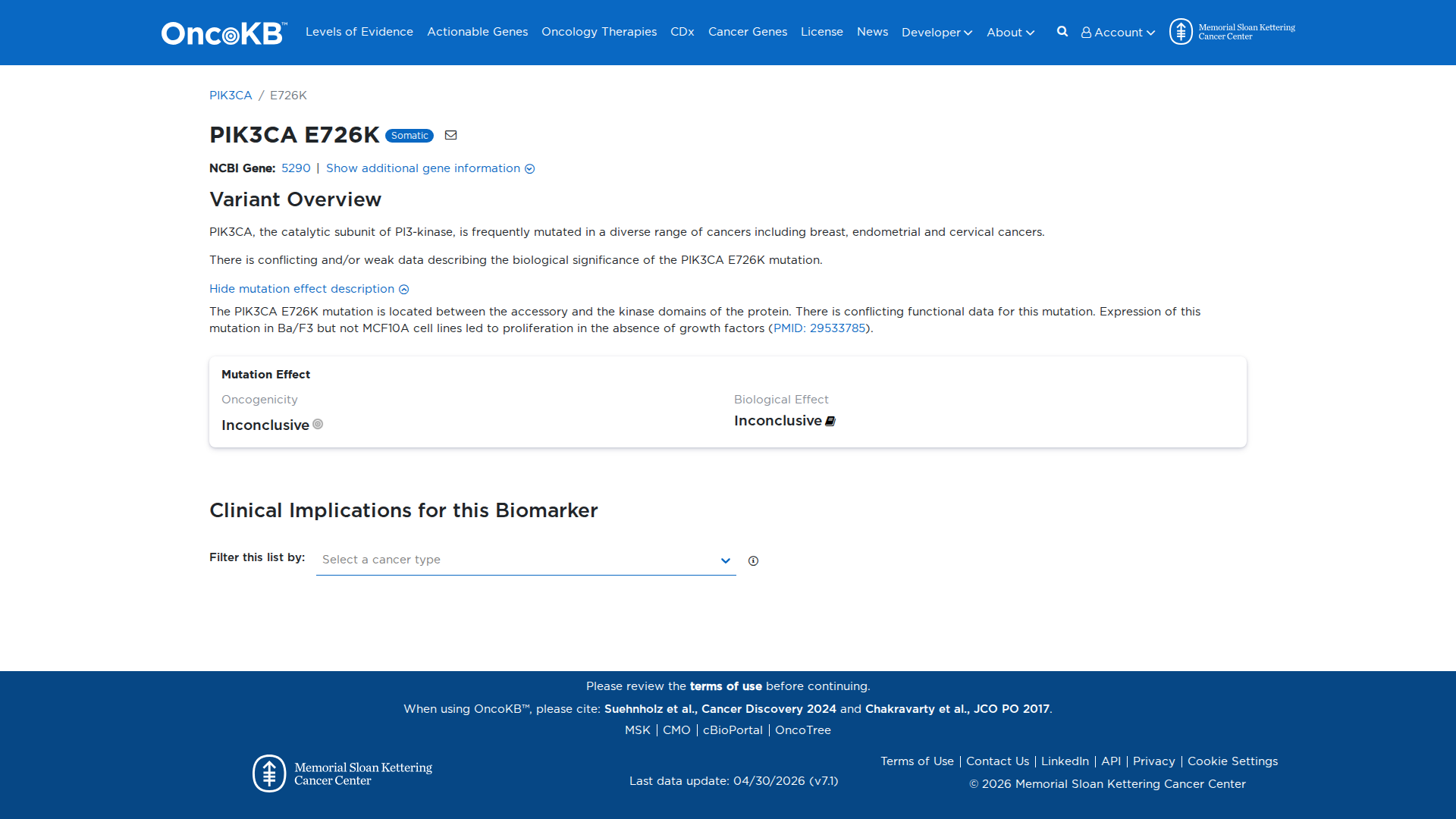Click the envelope feedback icon beside the title

tap(450, 135)
